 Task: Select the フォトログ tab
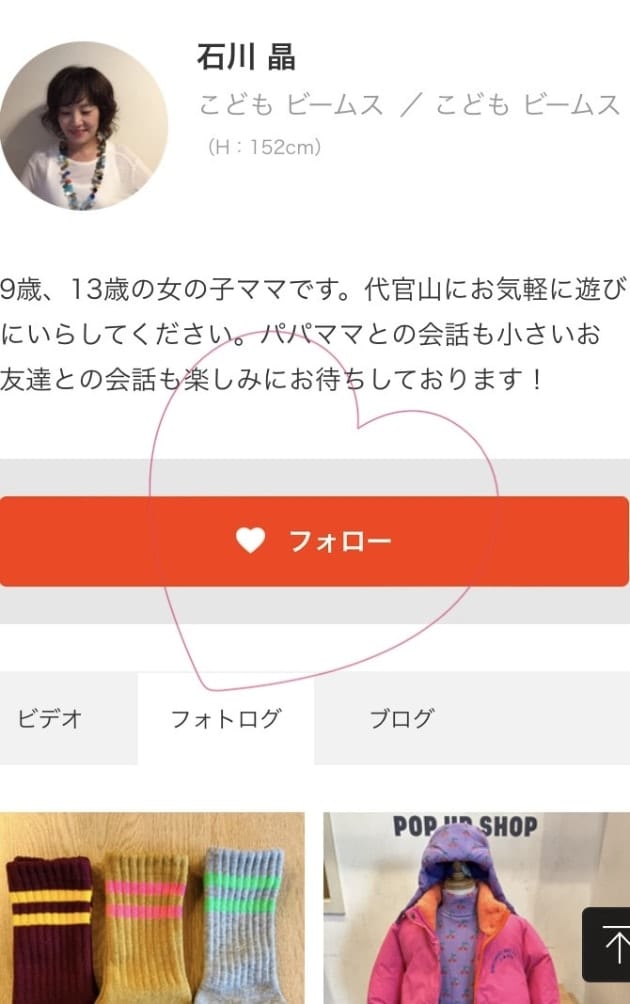point(226,718)
